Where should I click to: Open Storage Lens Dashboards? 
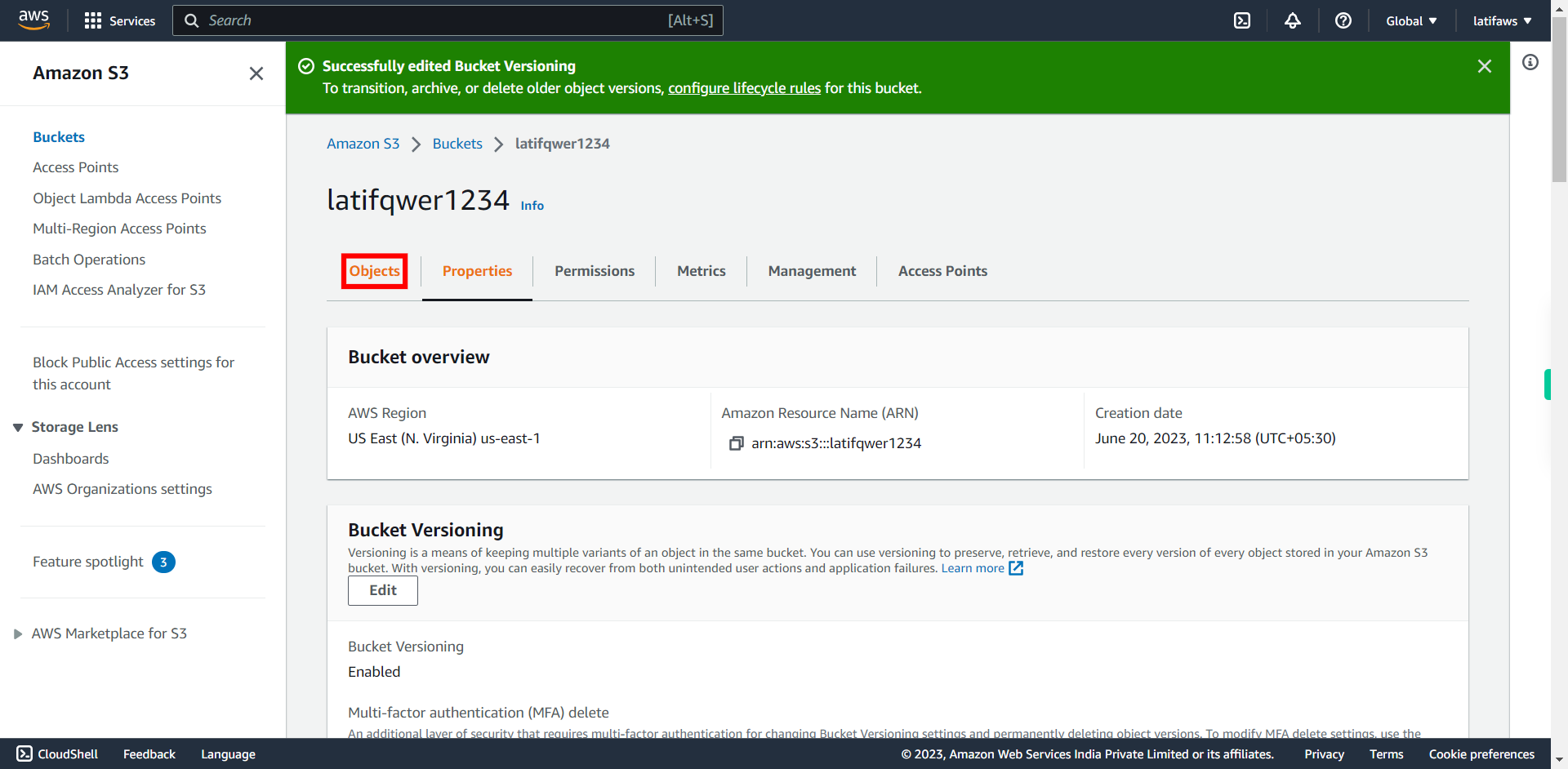(x=71, y=459)
